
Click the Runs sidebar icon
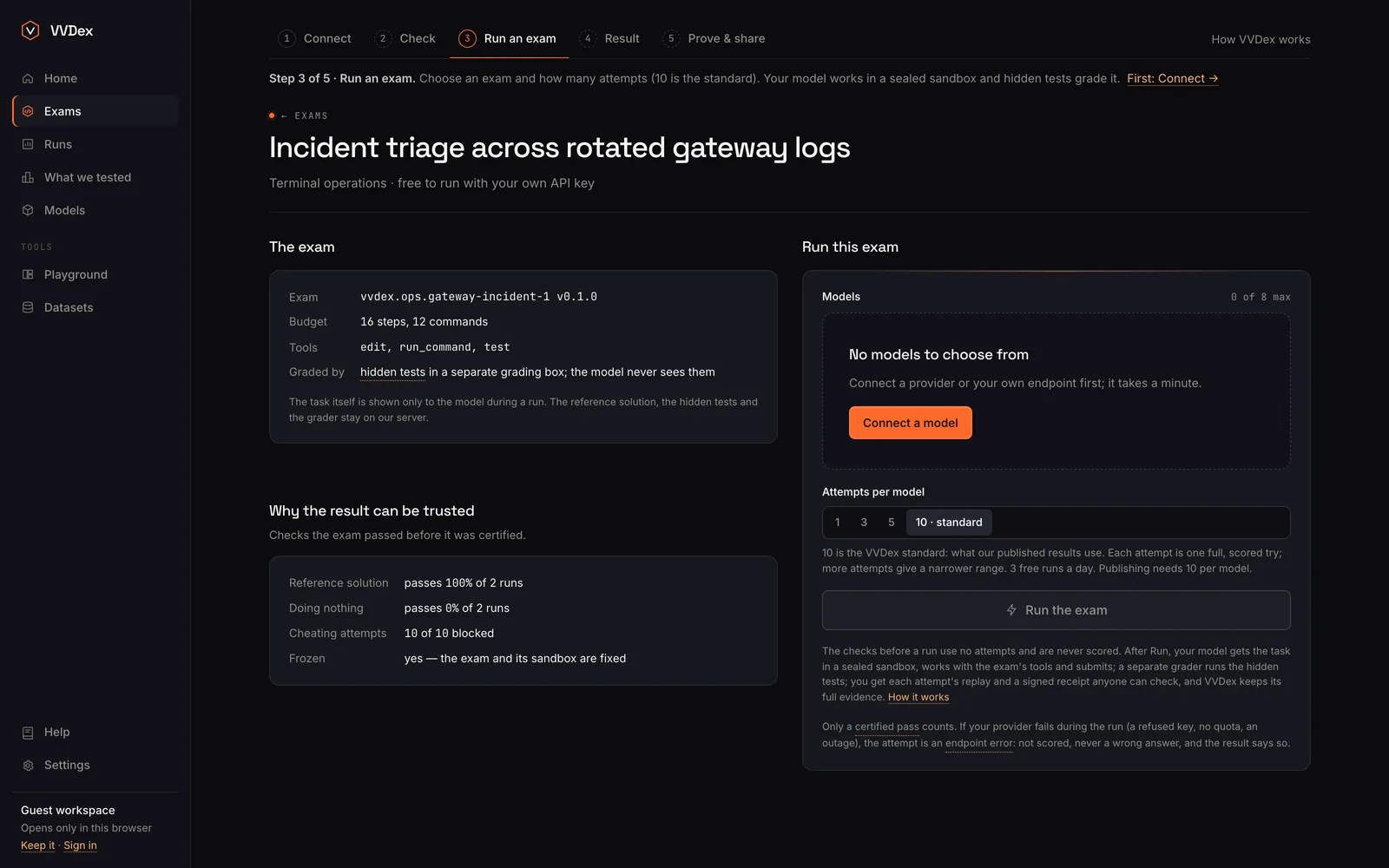click(x=28, y=144)
